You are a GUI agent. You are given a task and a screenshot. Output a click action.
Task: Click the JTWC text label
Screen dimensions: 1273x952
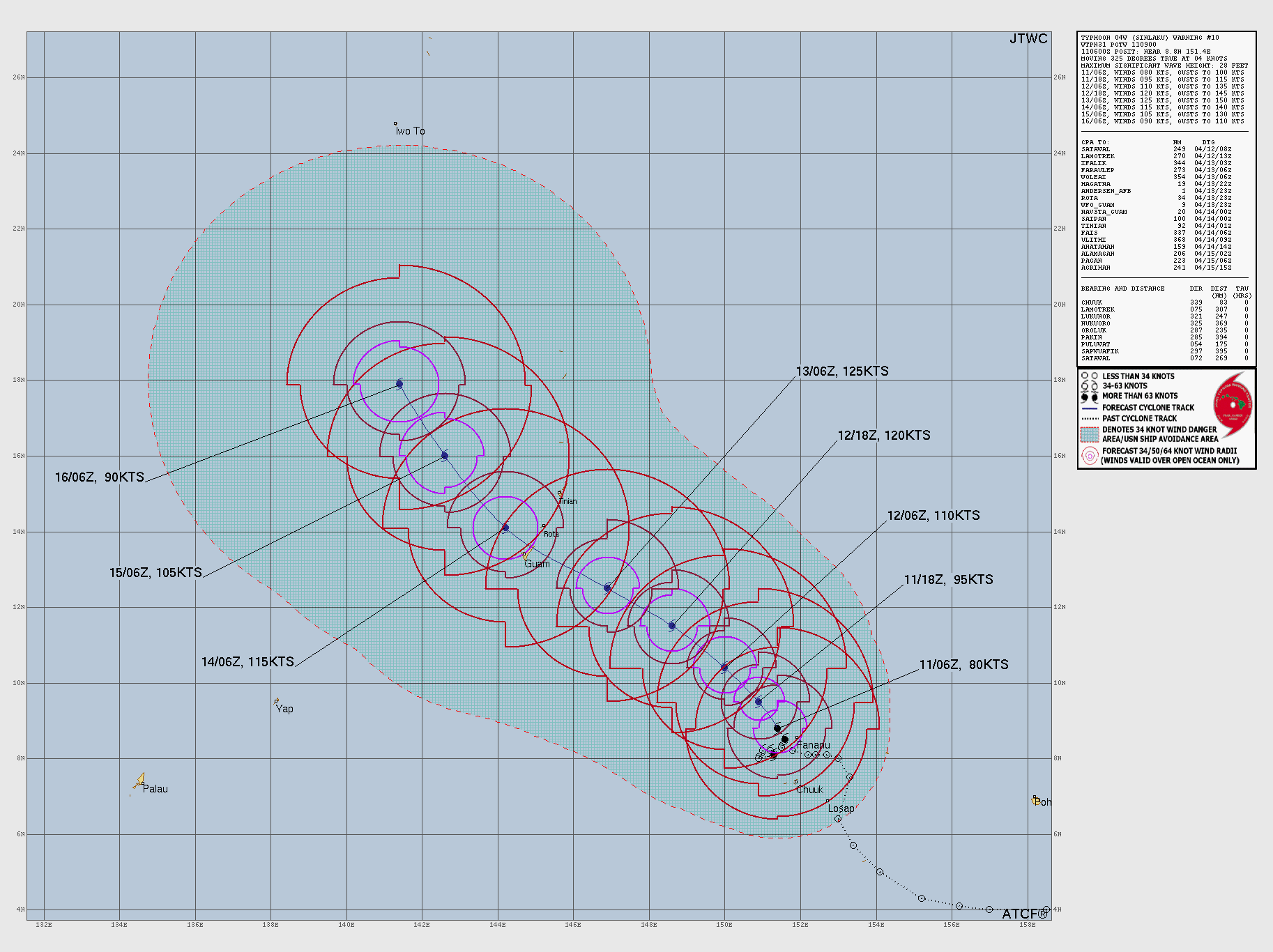1027,39
